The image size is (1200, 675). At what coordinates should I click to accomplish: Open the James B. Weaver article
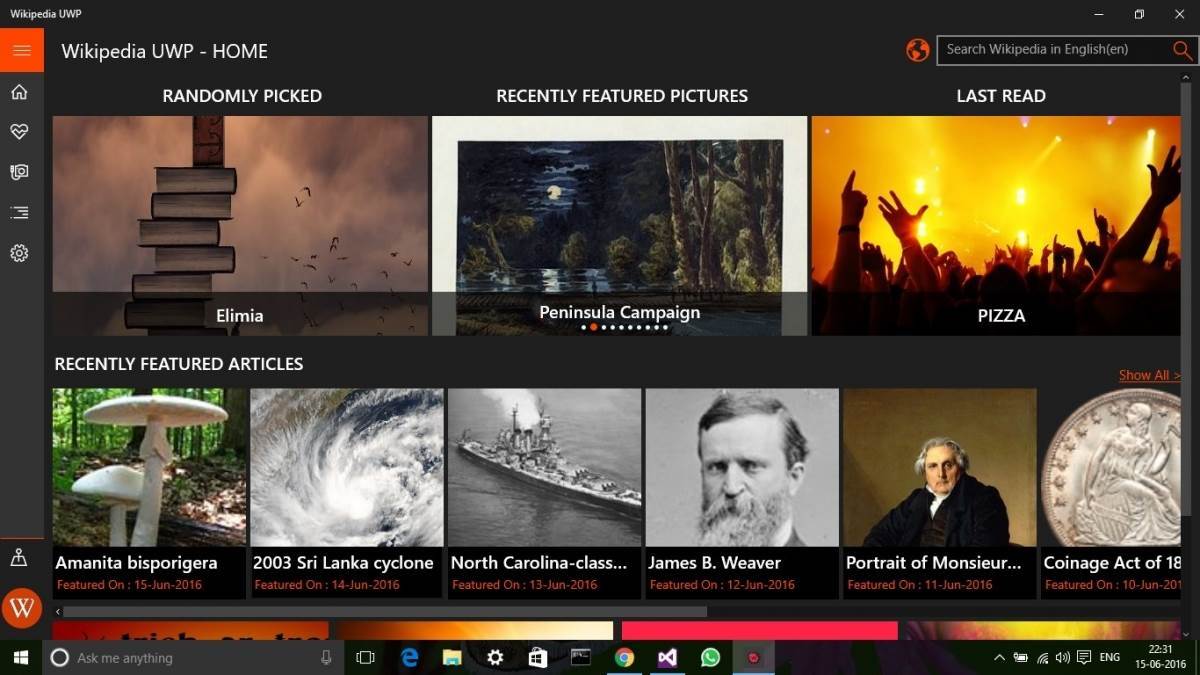coord(741,467)
